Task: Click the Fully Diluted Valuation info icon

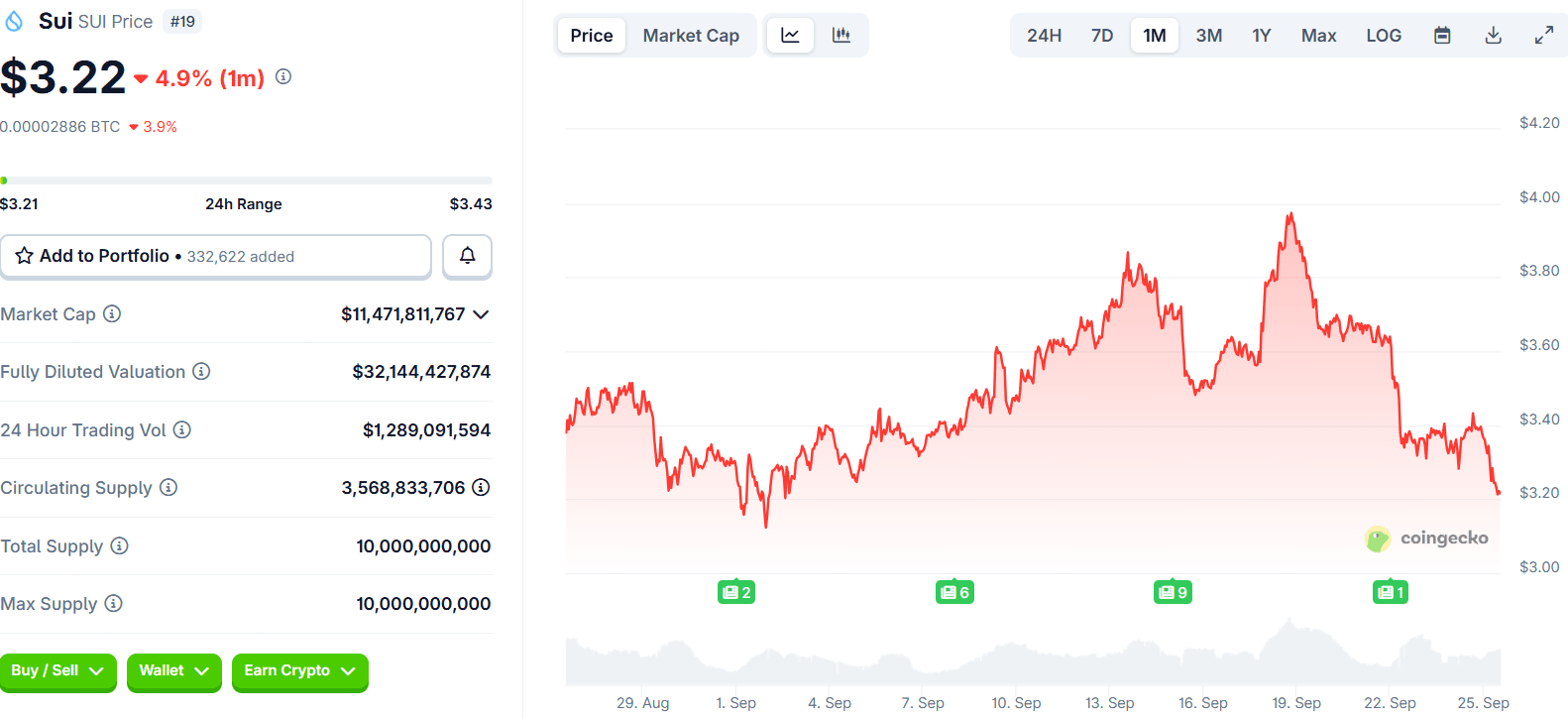Action: pos(201,371)
